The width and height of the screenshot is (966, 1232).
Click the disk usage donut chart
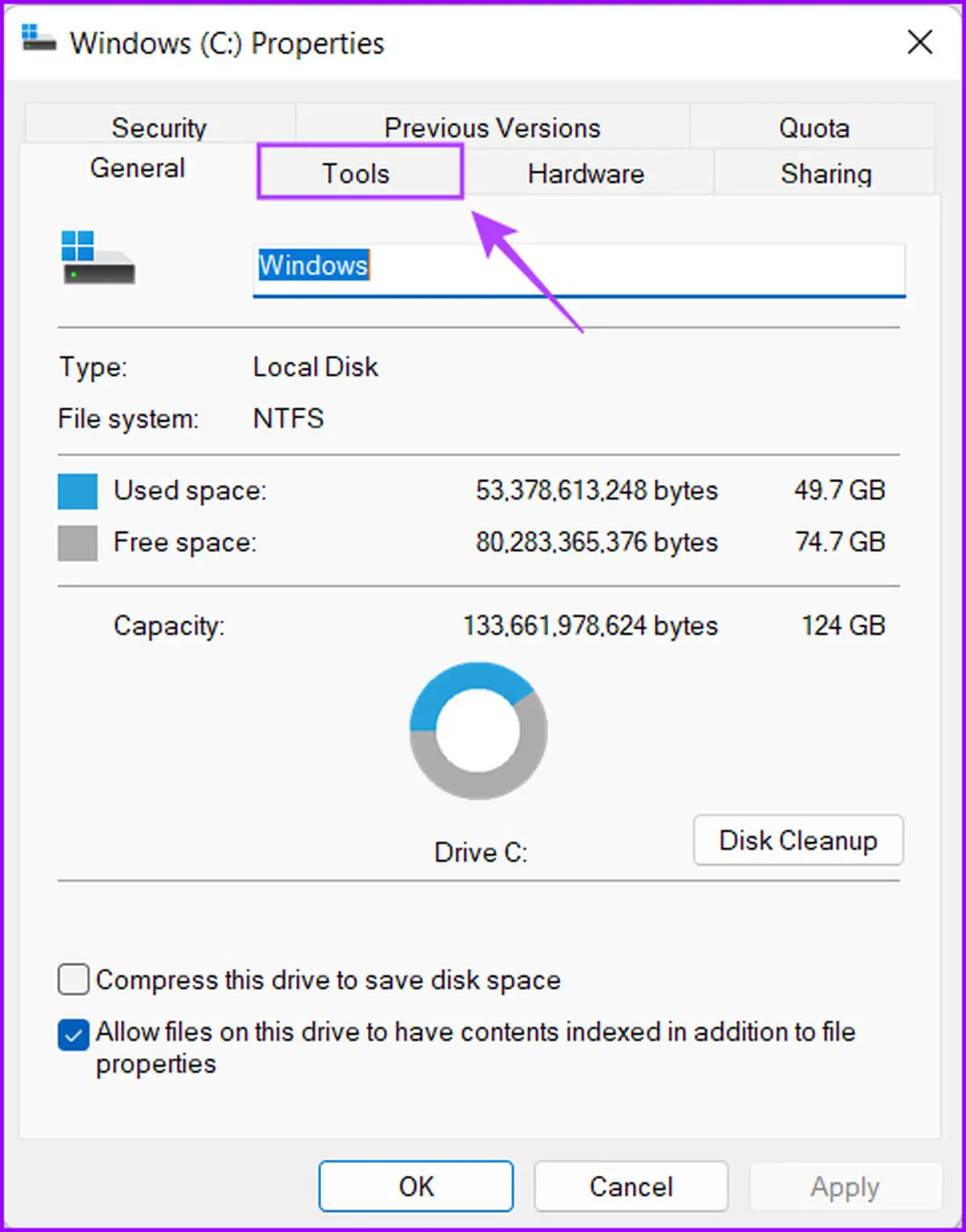click(x=478, y=731)
